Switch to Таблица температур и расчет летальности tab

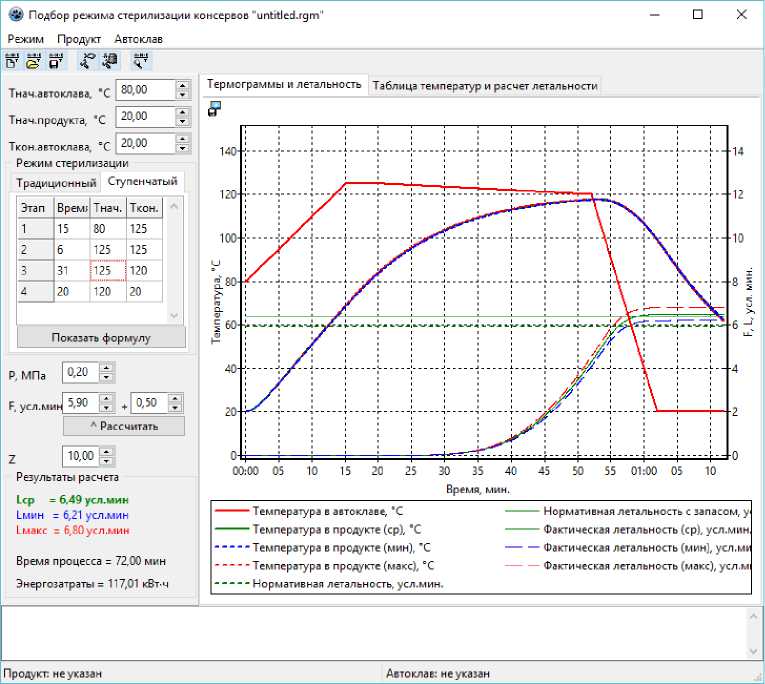485,85
